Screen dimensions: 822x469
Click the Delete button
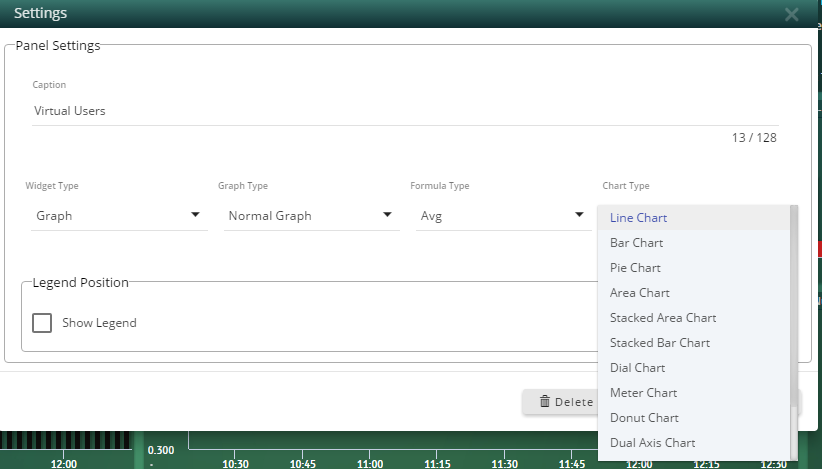560,402
